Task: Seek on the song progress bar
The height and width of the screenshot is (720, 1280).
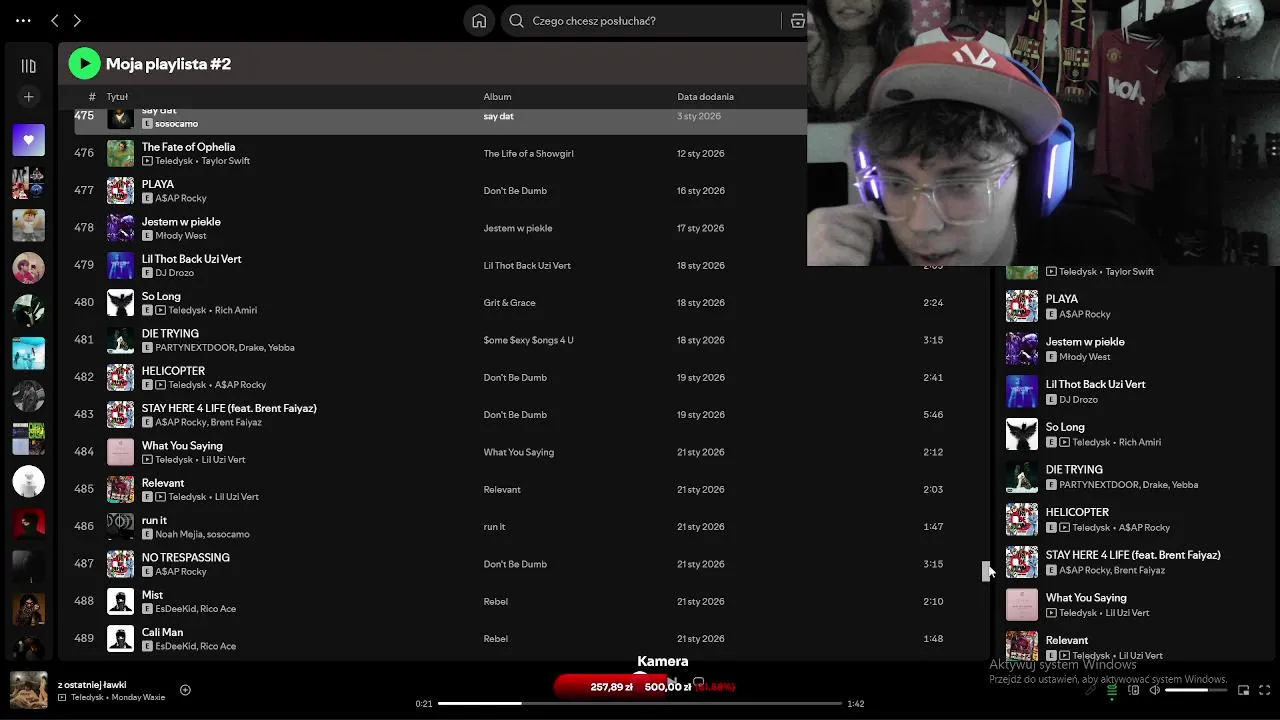Action: click(x=639, y=704)
